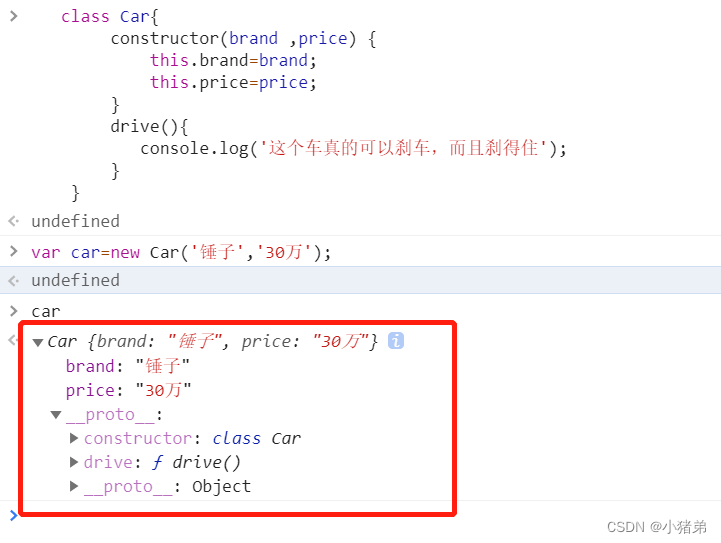
Task: Select the price: "30万" property row
Action: pyautogui.click(x=128, y=390)
